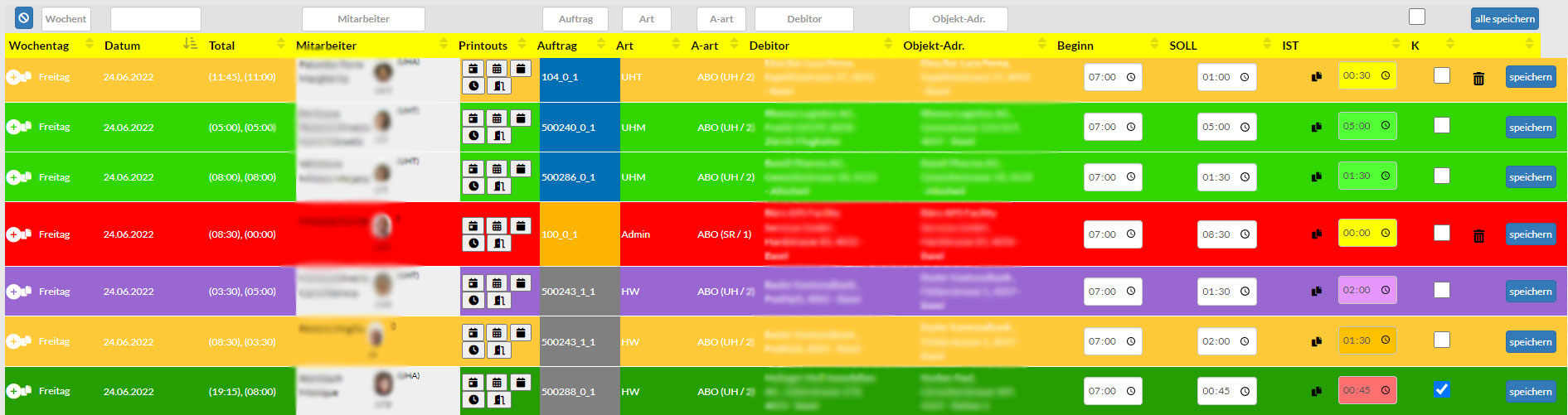
Task: Delete the Admin 100_0_1 row via trash icon
Action: tap(1478, 236)
